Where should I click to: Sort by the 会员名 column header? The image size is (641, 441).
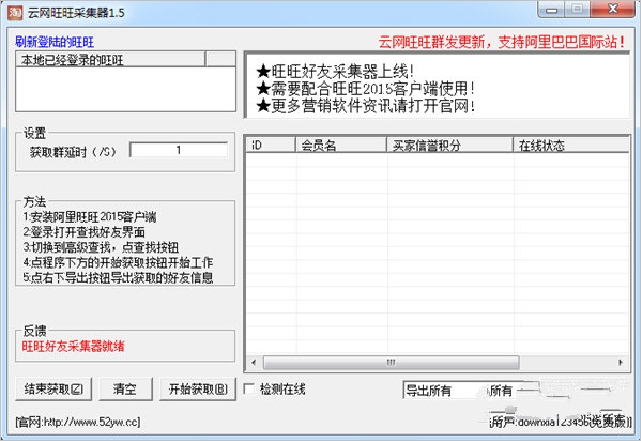coord(341,145)
